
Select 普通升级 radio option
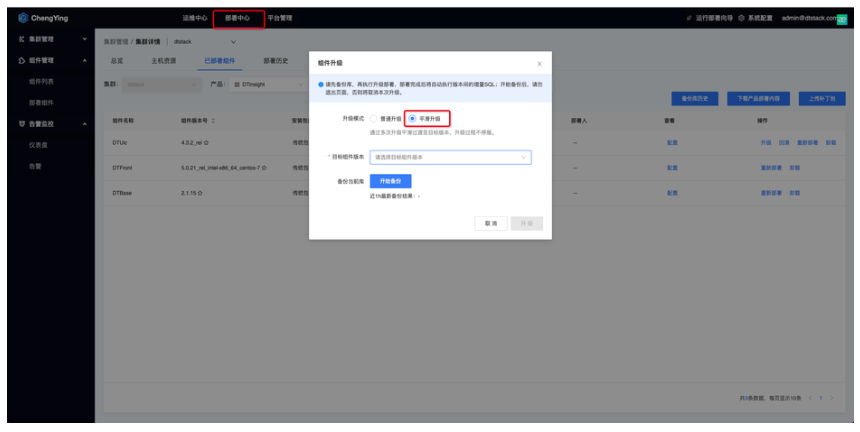coord(374,118)
